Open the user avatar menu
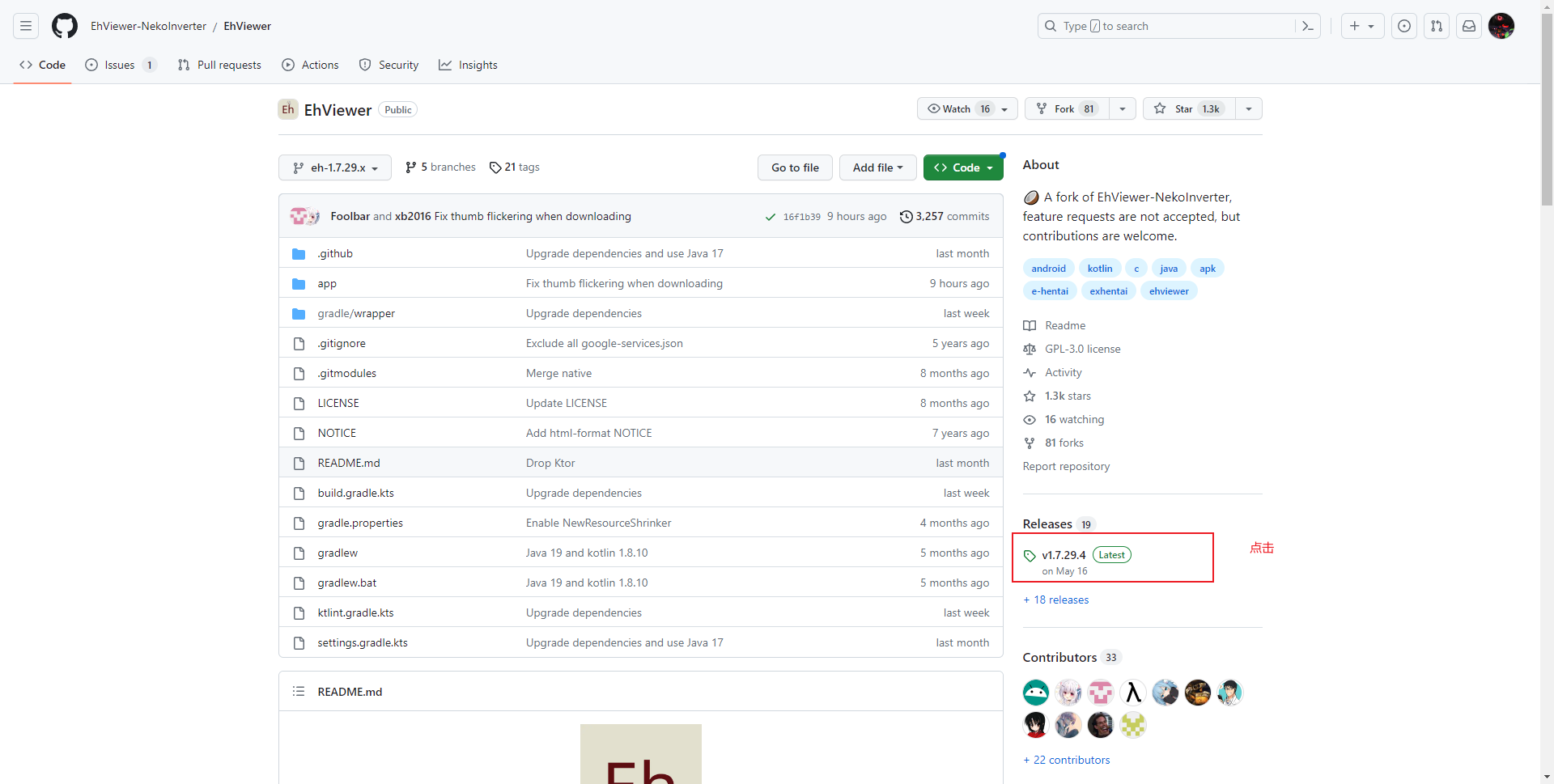1554x784 pixels. click(x=1501, y=26)
